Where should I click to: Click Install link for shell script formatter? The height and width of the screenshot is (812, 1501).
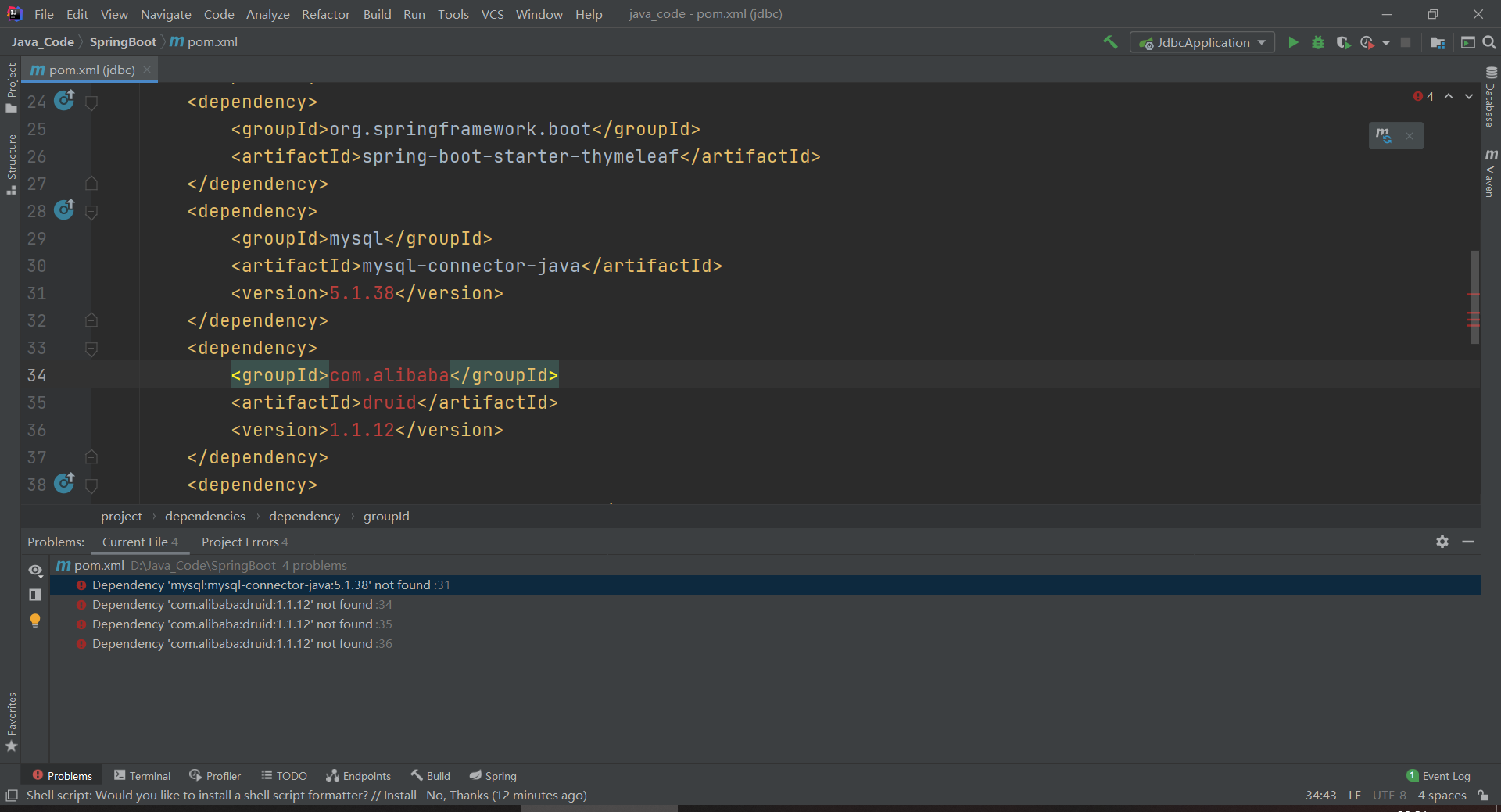pos(399,795)
